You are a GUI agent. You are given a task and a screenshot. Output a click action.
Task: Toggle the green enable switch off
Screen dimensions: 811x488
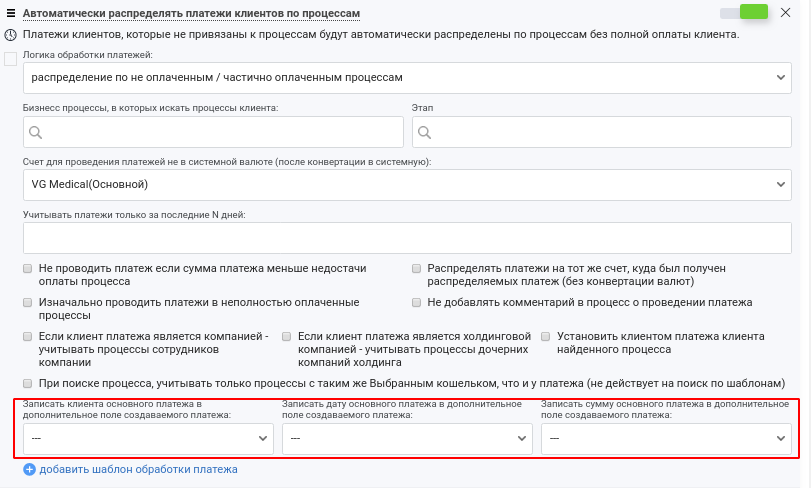click(744, 12)
